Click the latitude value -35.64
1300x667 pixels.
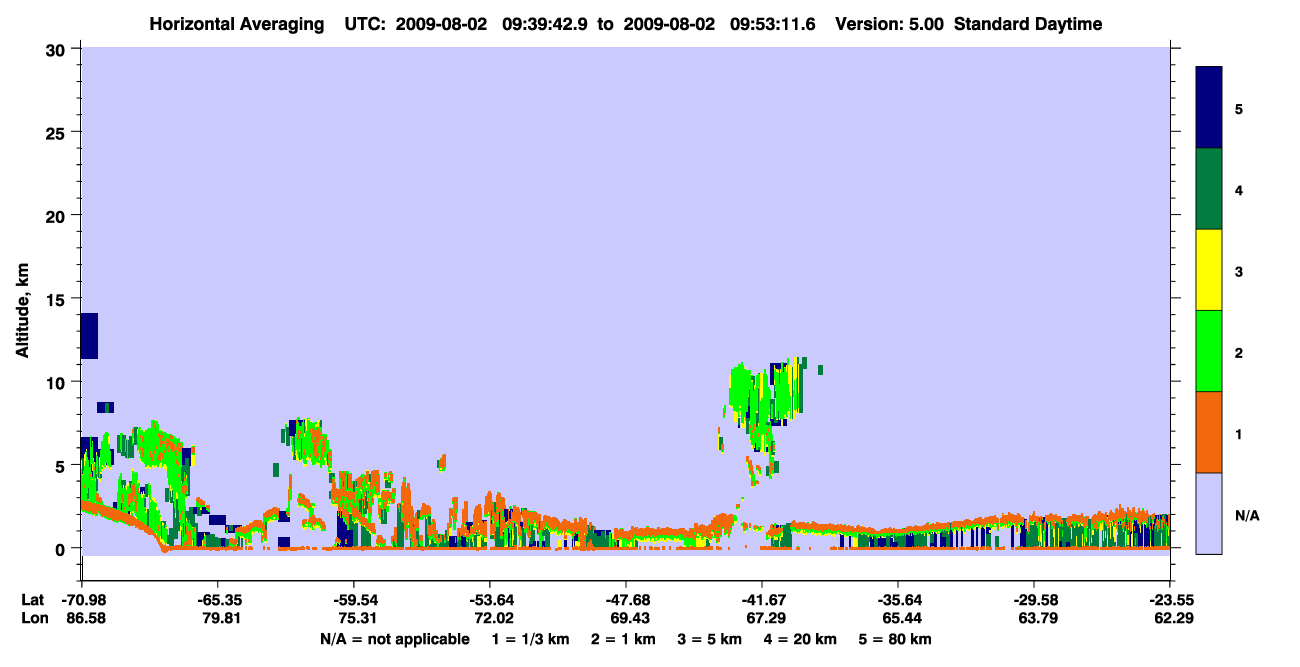898,600
